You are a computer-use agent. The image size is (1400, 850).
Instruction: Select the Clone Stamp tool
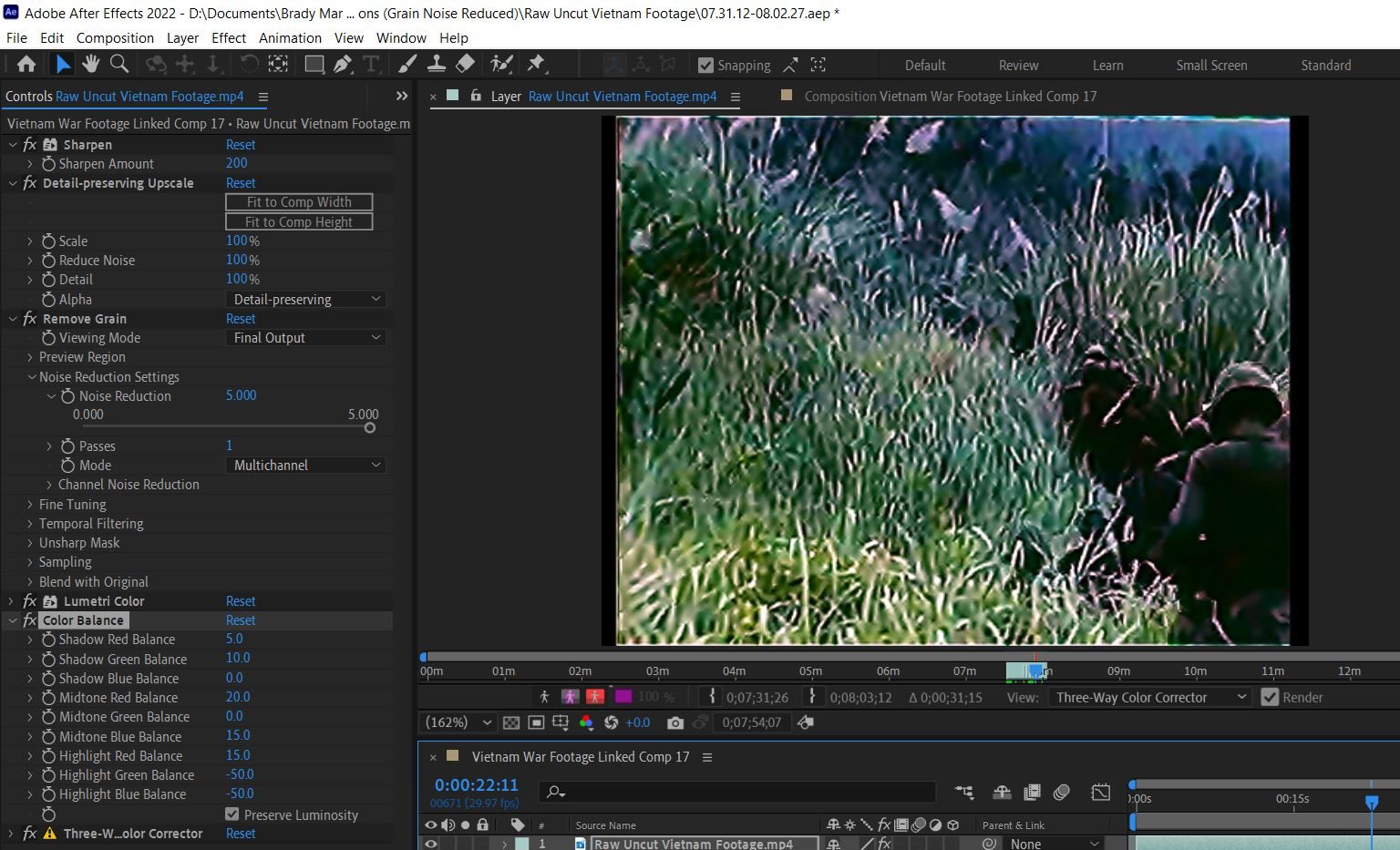click(x=437, y=64)
